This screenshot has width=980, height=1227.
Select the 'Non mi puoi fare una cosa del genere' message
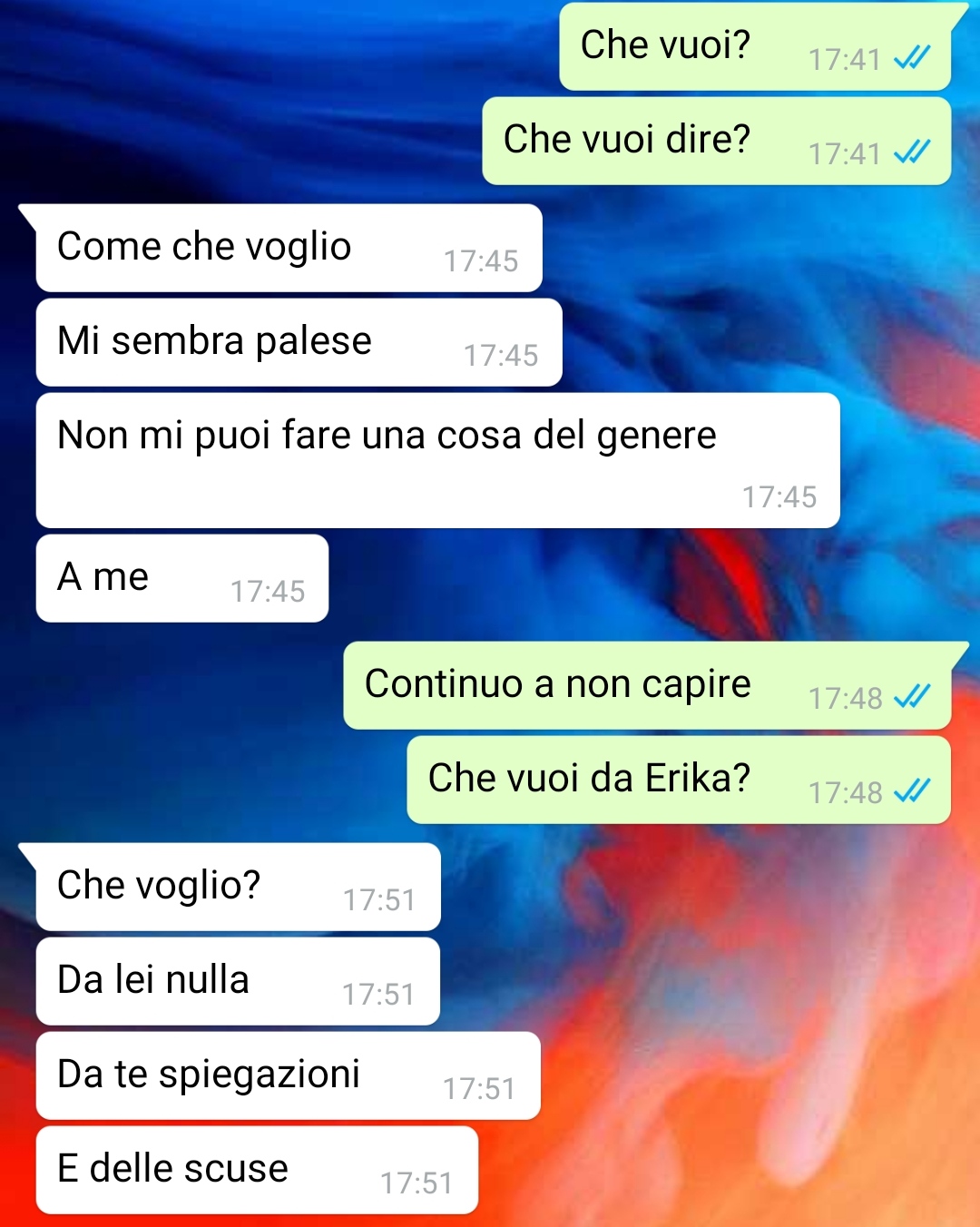tap(438, 460)
